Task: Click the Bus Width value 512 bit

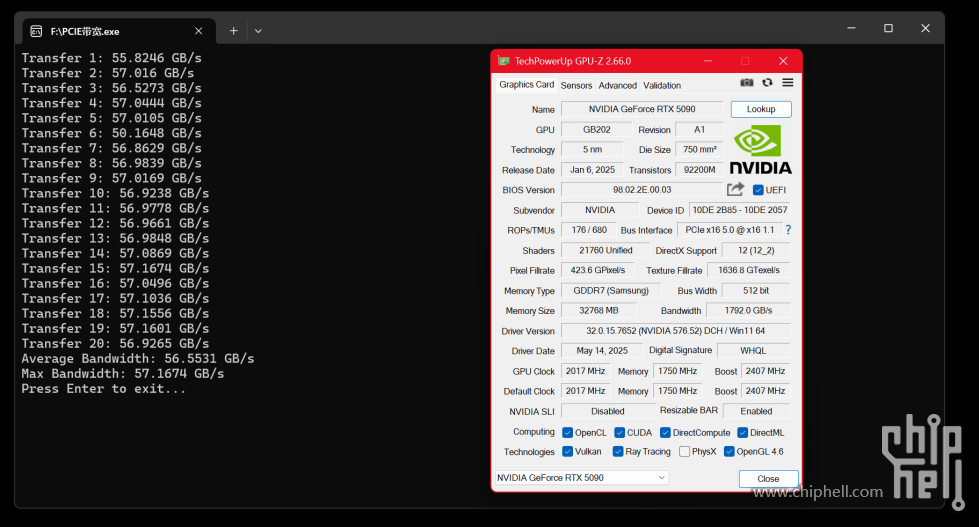Action: pyautogui.click(x=755, y=290)
